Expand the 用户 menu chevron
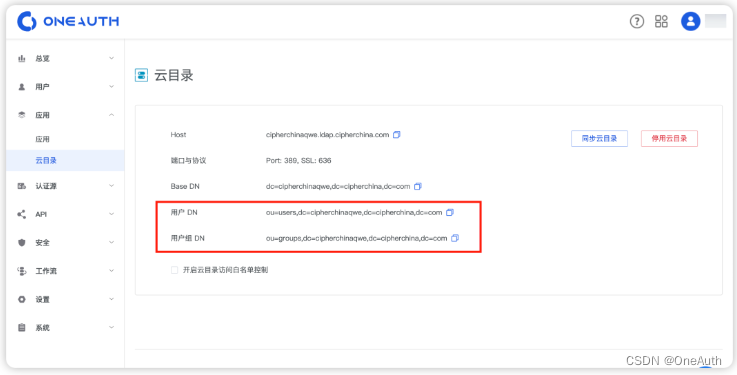 111,86
